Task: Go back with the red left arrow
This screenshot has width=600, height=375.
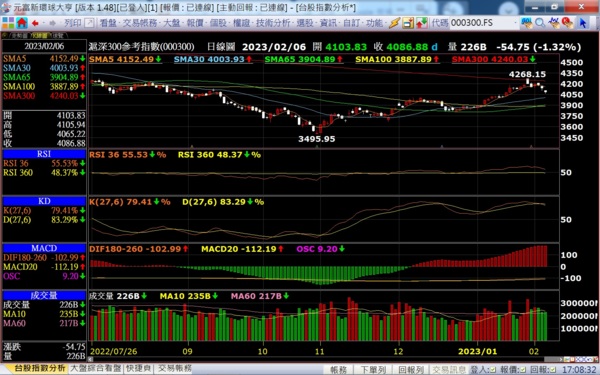Action: pos(35,23)
